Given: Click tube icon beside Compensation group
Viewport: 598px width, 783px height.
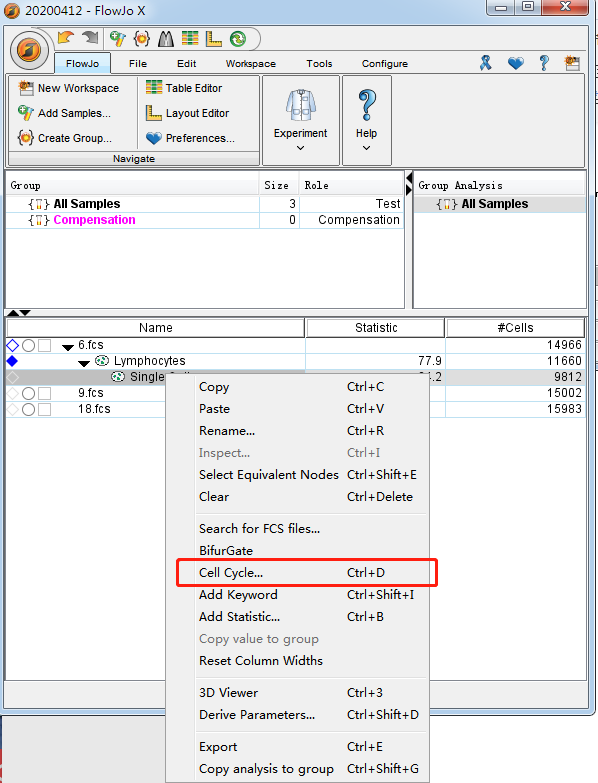Looking at the screenshot, I should tap(39, 220).
